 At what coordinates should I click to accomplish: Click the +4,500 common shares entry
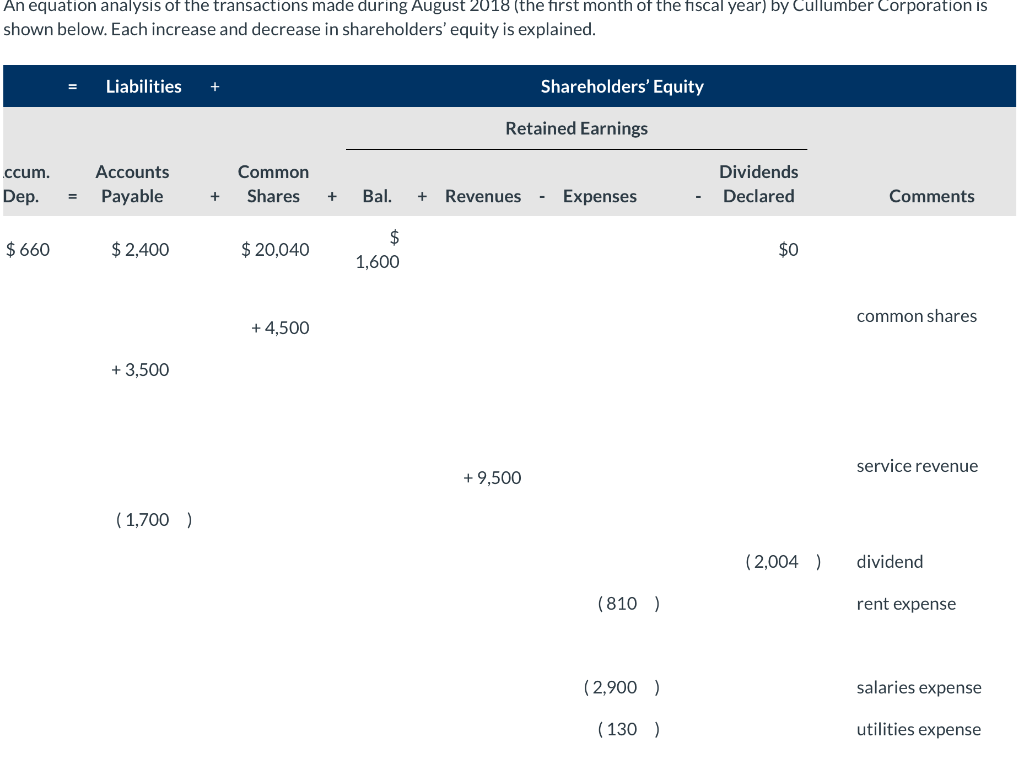point(280,327)
